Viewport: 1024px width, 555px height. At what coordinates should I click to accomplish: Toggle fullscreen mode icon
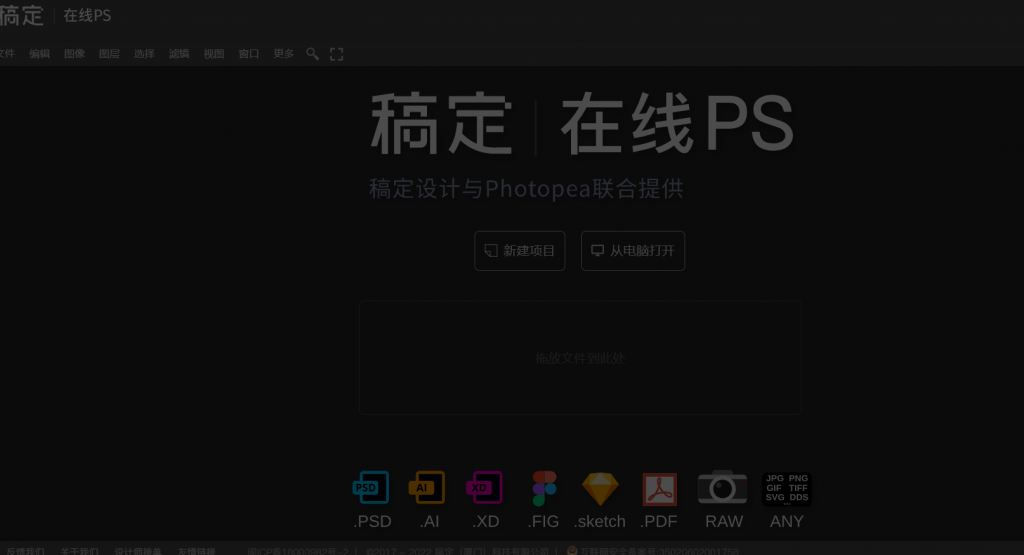pyautogui.click(x=336, y=54)
